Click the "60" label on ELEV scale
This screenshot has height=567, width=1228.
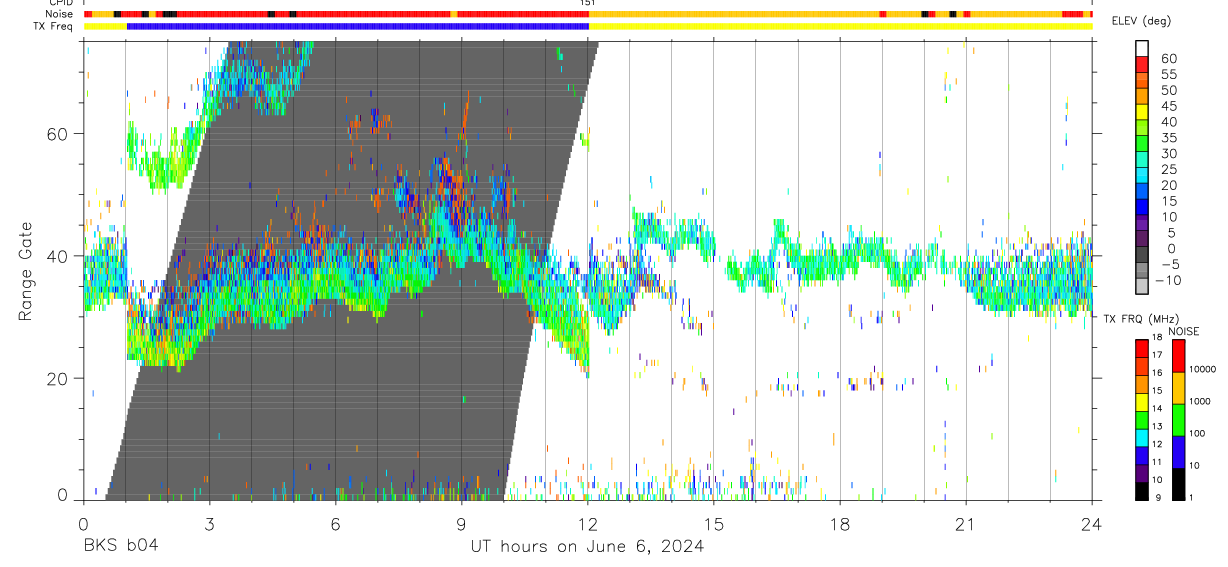click(1169, 59)
